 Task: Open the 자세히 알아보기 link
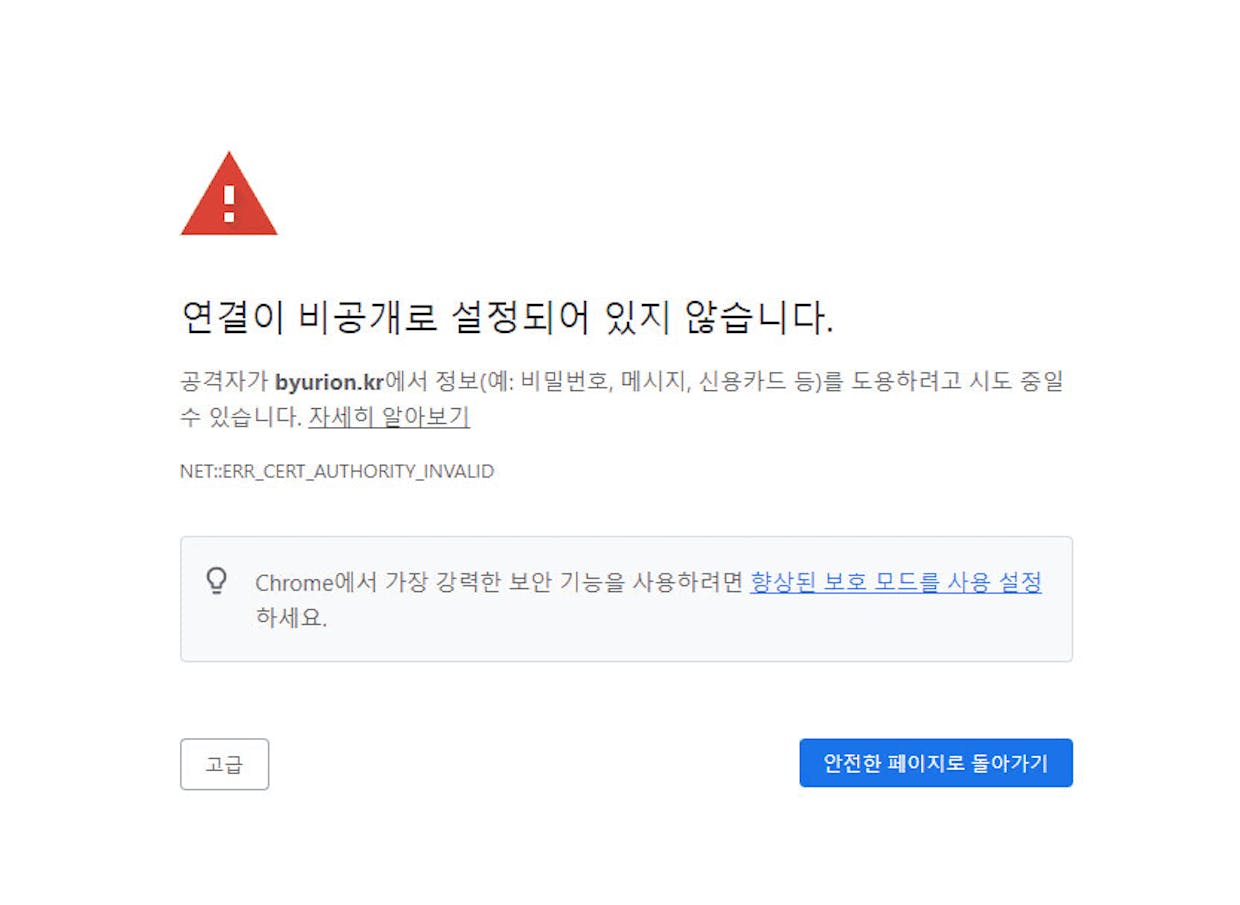[x=389, y=417]
